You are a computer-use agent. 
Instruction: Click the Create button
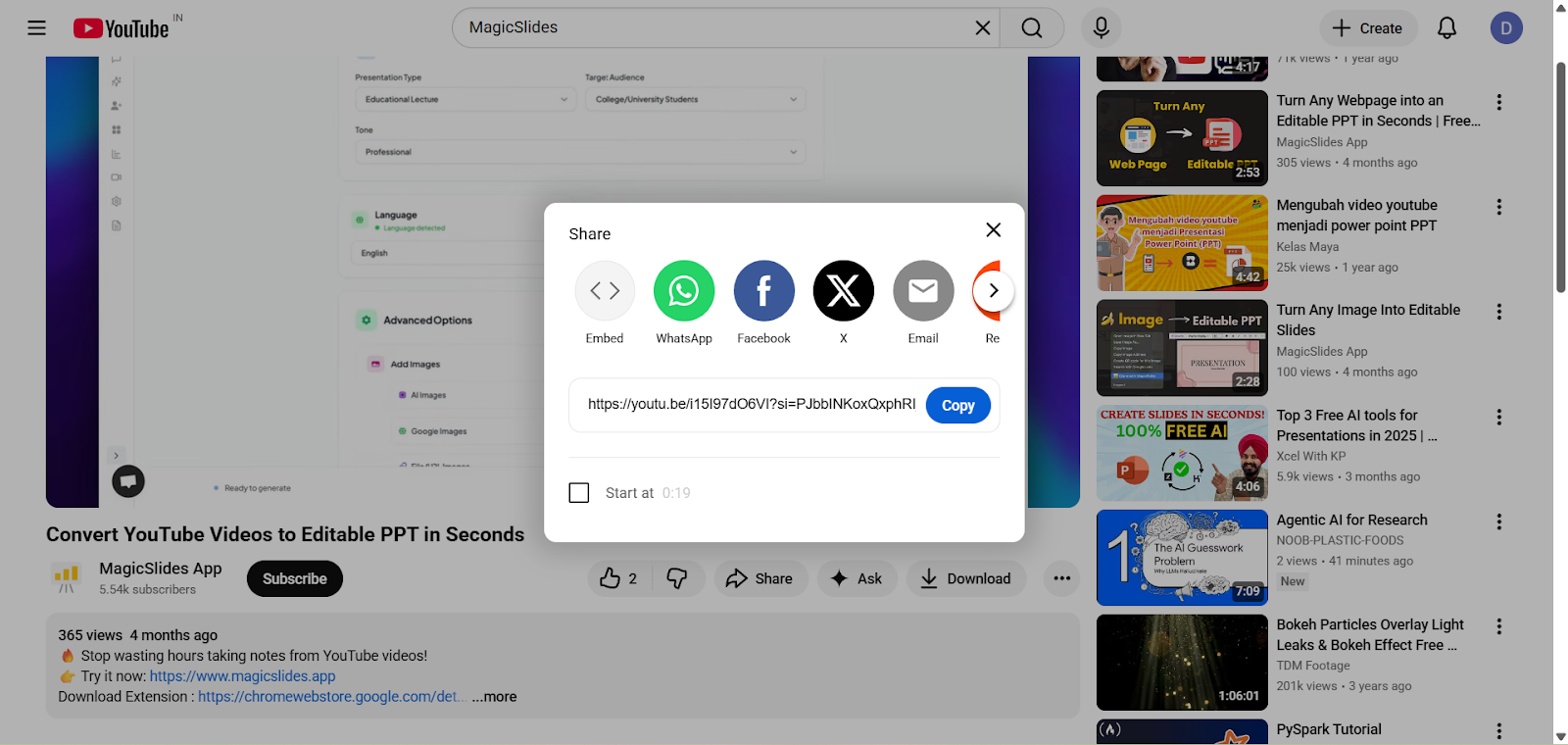tap(1368, 28)
